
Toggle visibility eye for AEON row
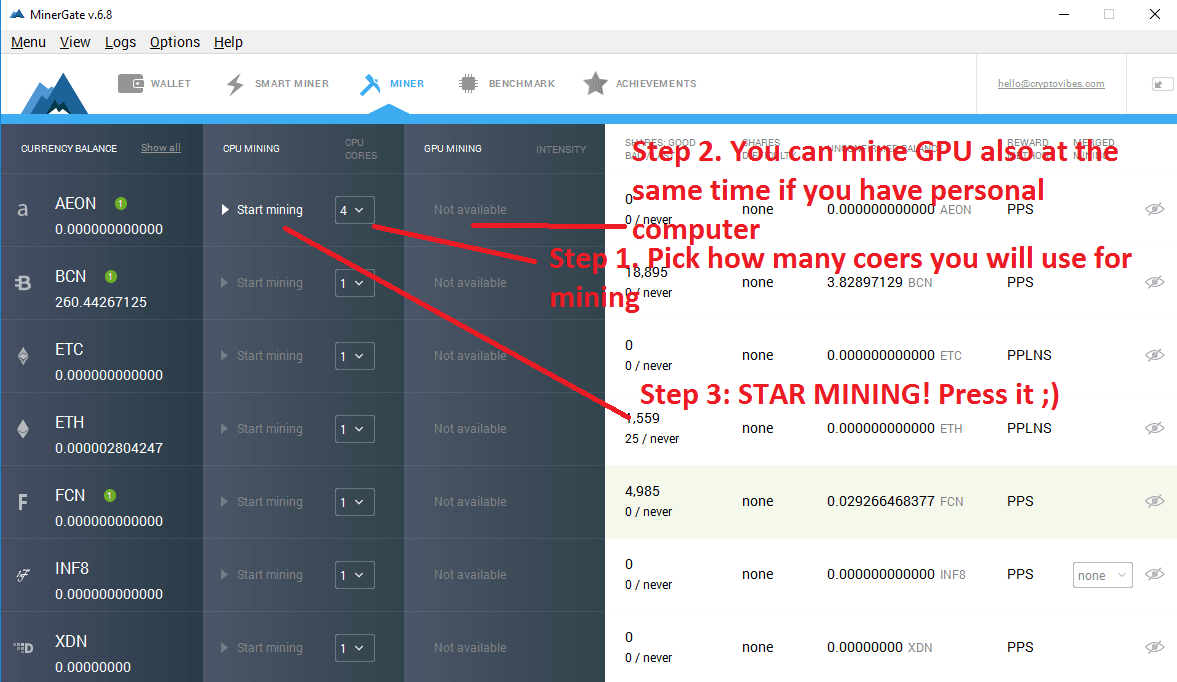click(1154, 209)
